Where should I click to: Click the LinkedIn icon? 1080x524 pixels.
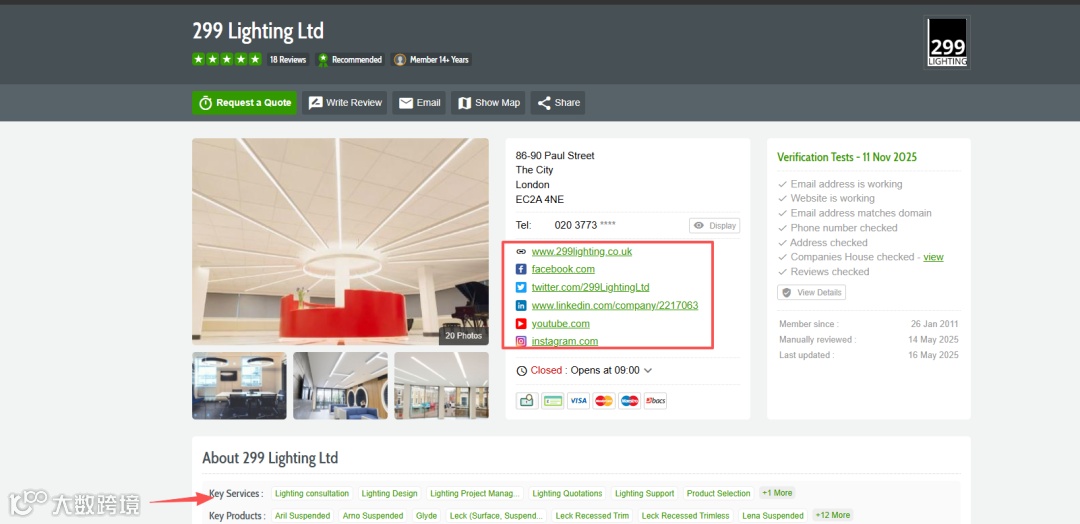pos(521,305)
